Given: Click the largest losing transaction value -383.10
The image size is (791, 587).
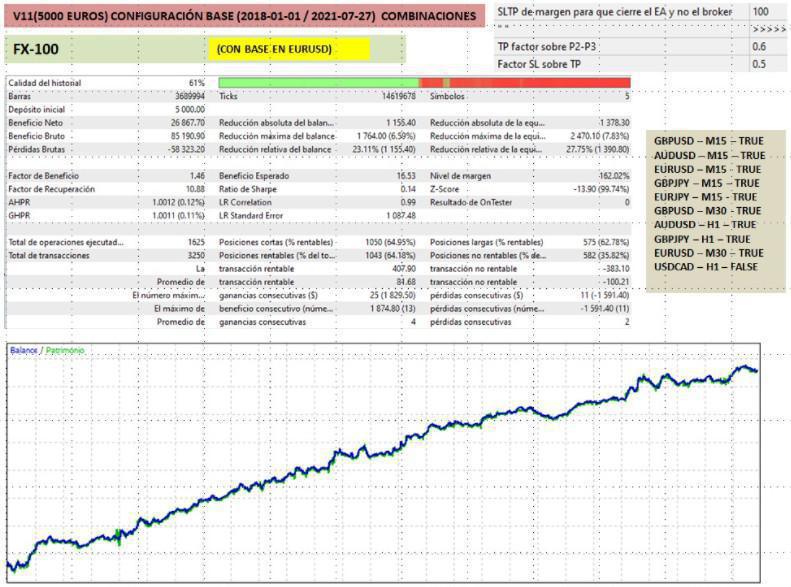Looking at the screenshot, I should 616,269.
